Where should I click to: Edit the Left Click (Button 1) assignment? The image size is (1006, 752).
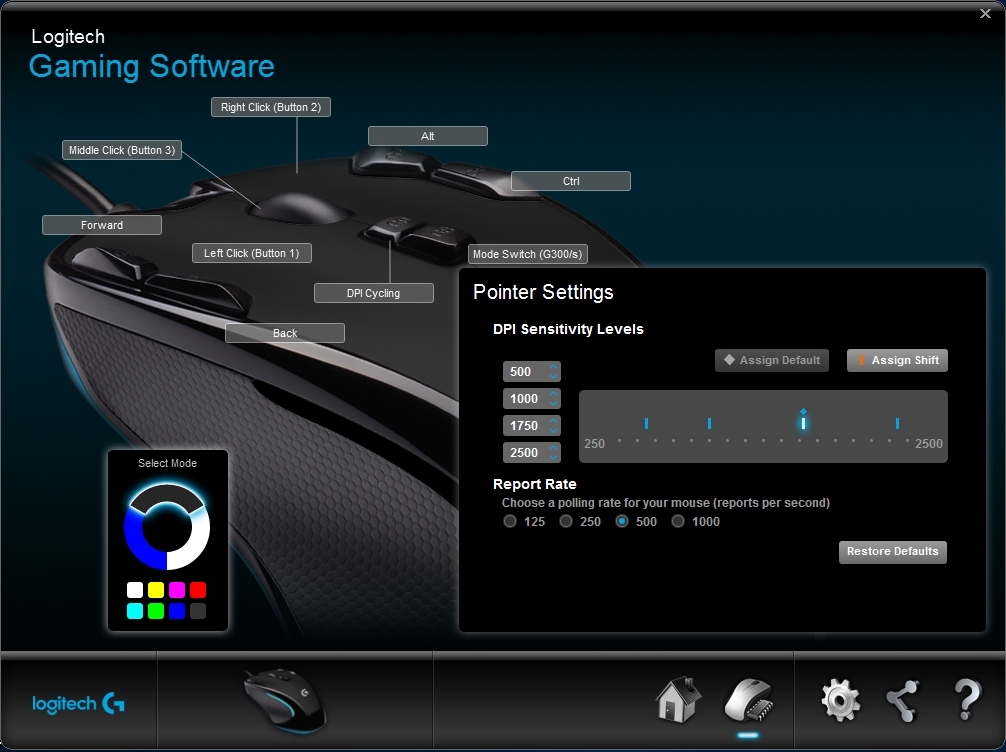(x=252, y=253)
